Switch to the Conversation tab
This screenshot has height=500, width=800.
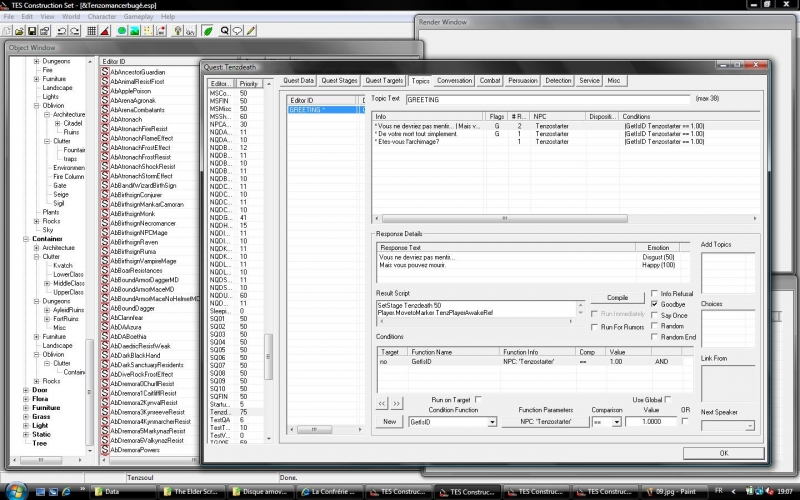point(454,81)
